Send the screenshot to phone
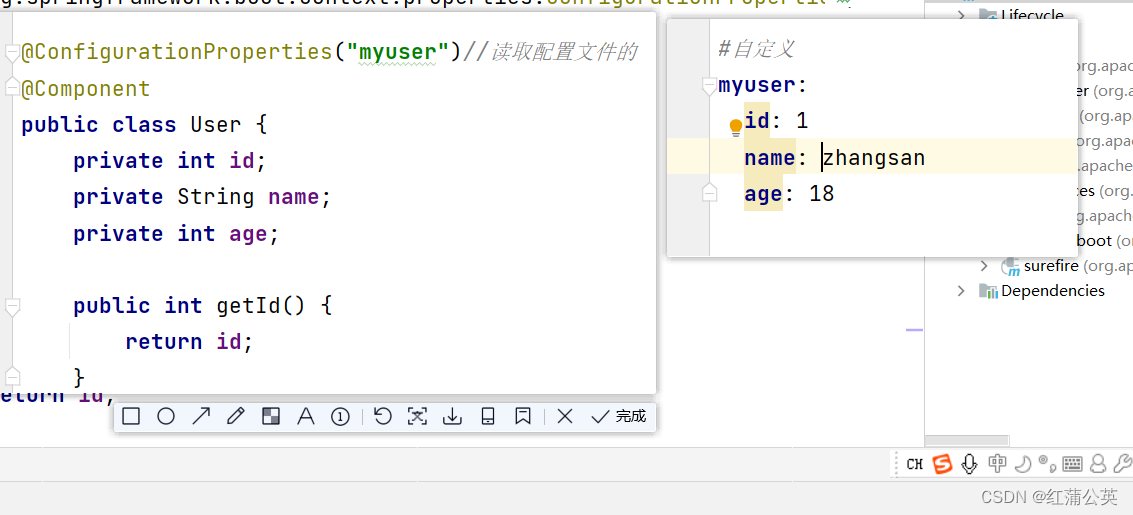The height and width of the screenshot is (515, 1133). click(x=488, y=416)
